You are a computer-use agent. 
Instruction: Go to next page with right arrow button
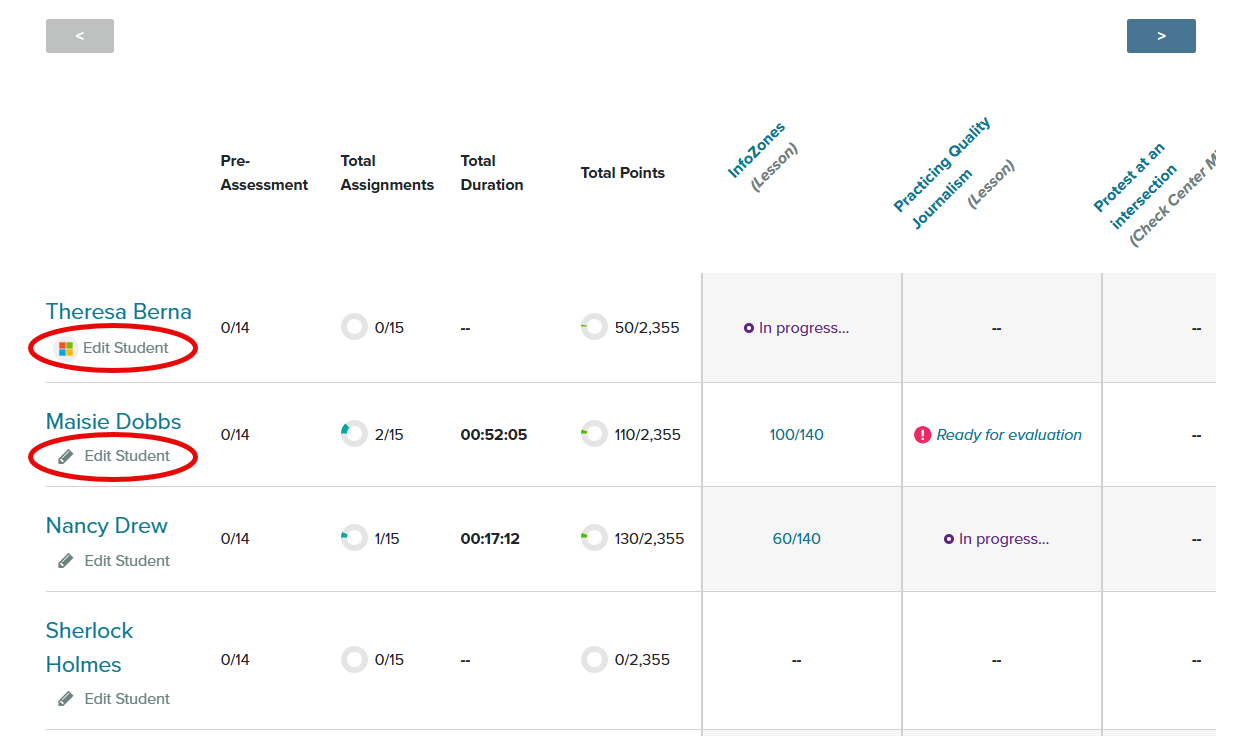(1161, 36)
